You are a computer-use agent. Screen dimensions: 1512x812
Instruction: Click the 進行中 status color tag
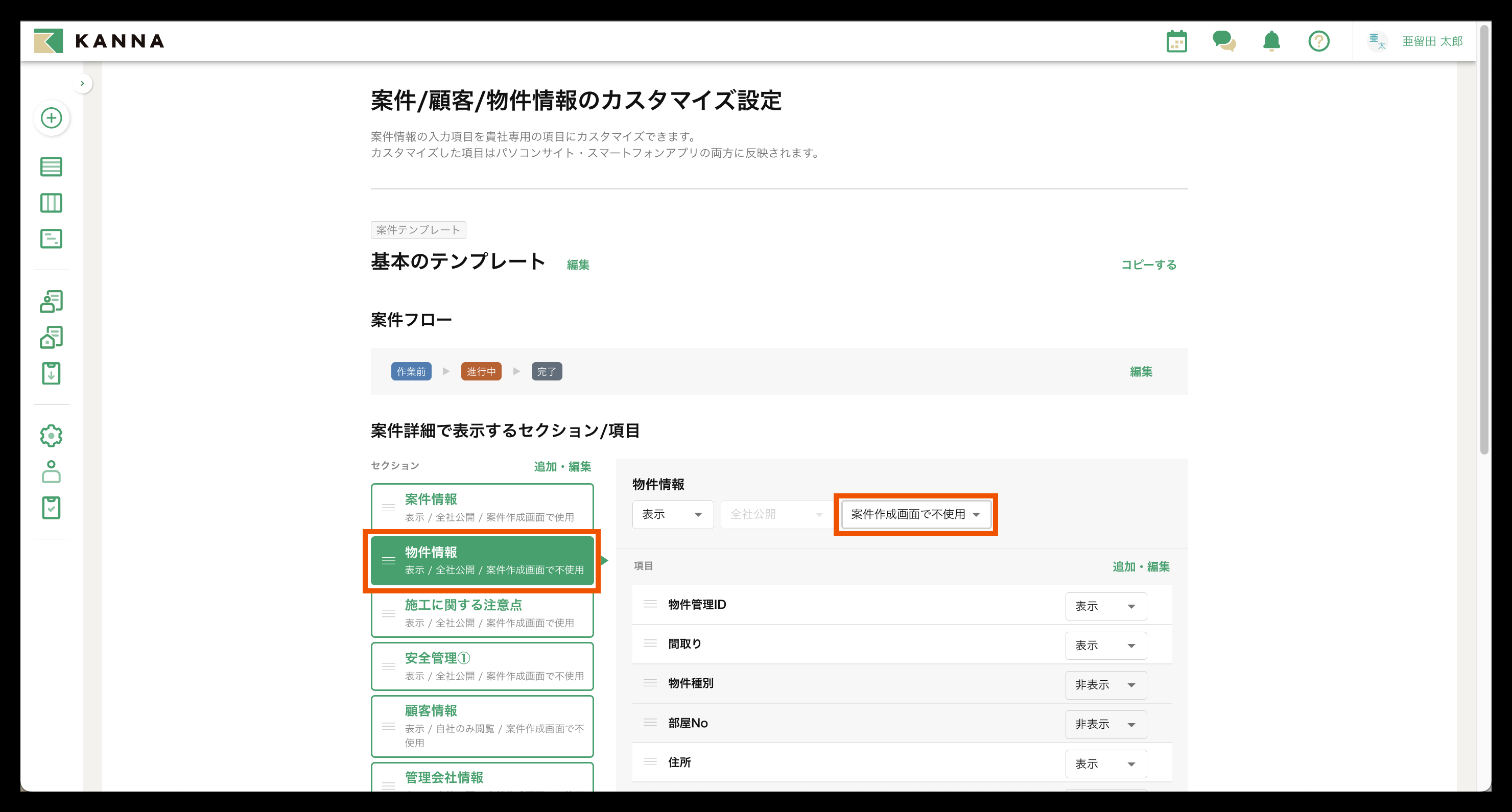click(x=481, y=371)
